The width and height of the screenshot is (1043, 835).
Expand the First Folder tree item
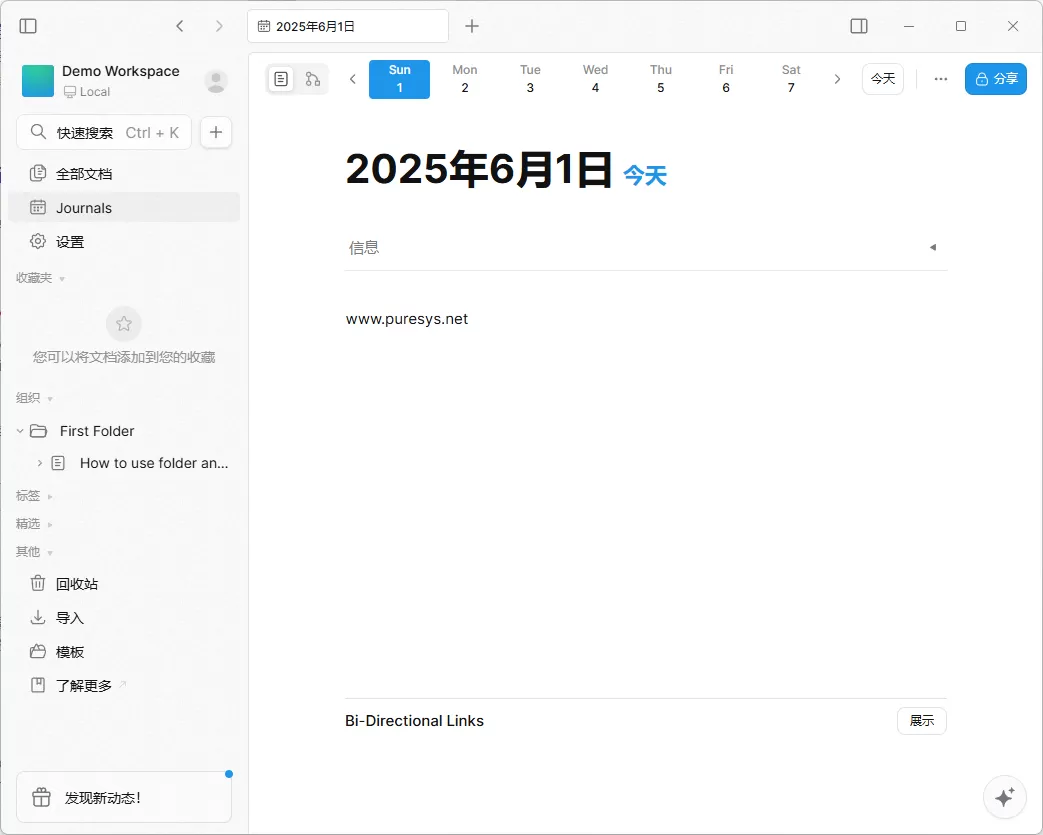(x=19, y=430)
